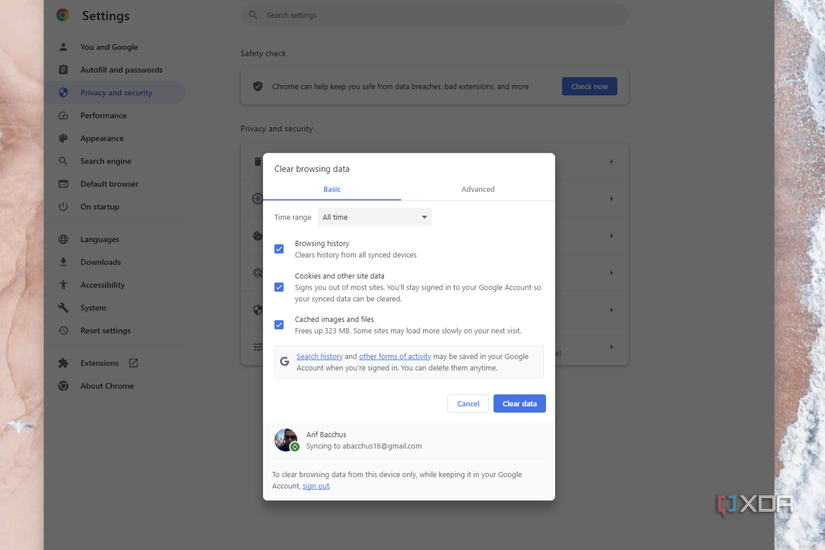
Task: Switch to the Basic tab
Action: tap(332, 189)
